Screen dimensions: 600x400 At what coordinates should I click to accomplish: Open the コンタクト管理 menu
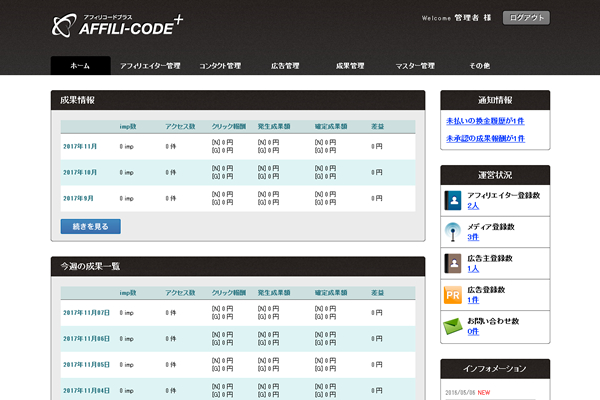tap(220, 65)
